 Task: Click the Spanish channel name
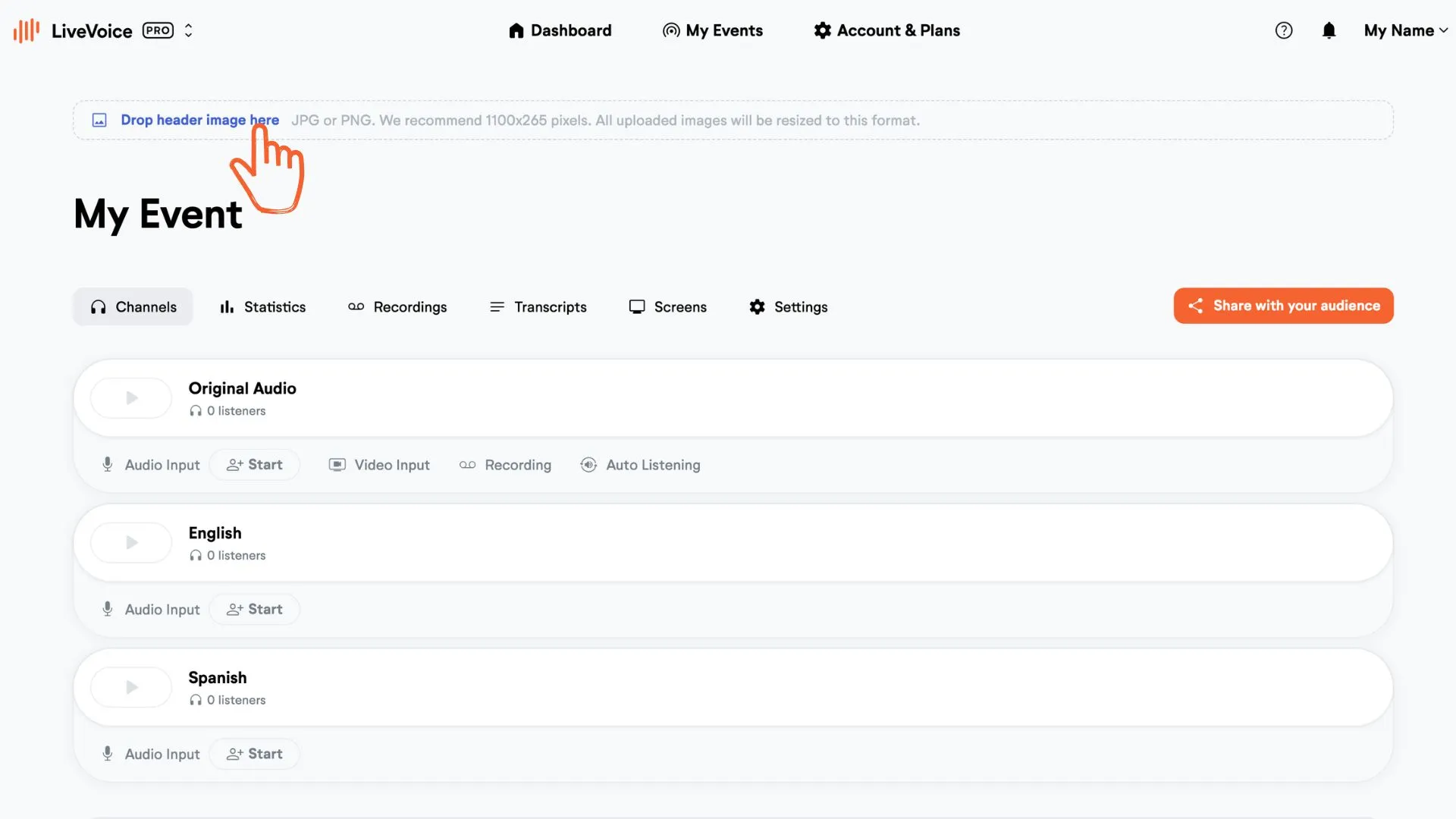[x=217, y=678]
